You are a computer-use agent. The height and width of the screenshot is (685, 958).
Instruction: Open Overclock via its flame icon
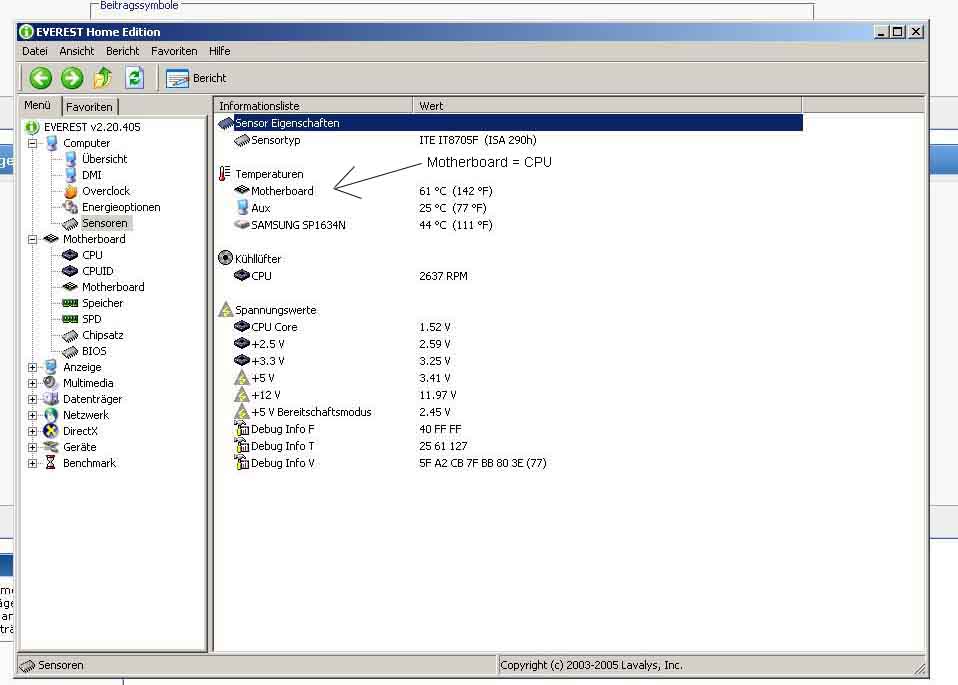coord(71,191)
